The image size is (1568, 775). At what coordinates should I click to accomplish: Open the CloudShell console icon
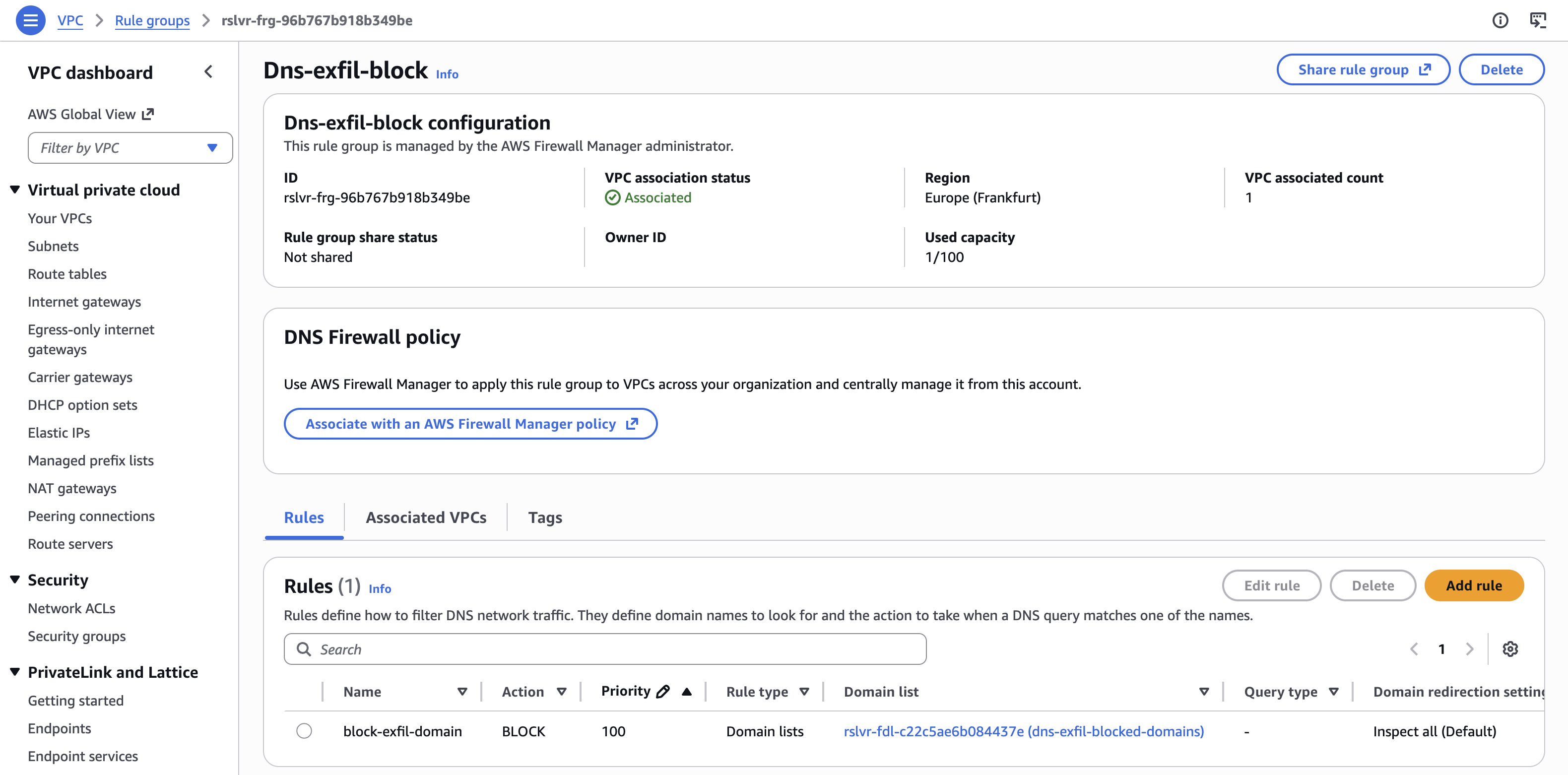click(1538, 21)
